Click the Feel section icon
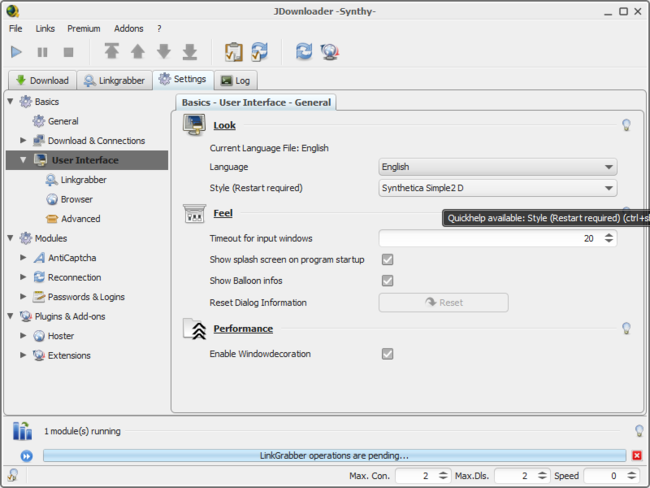This screenshot has height=488, width=650. [194, 213]
